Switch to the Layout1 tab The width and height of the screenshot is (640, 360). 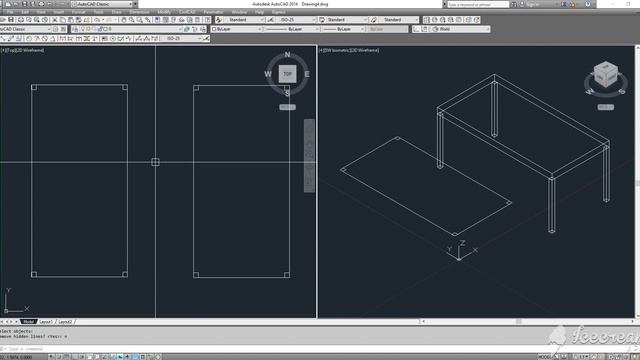click(46, 322)
